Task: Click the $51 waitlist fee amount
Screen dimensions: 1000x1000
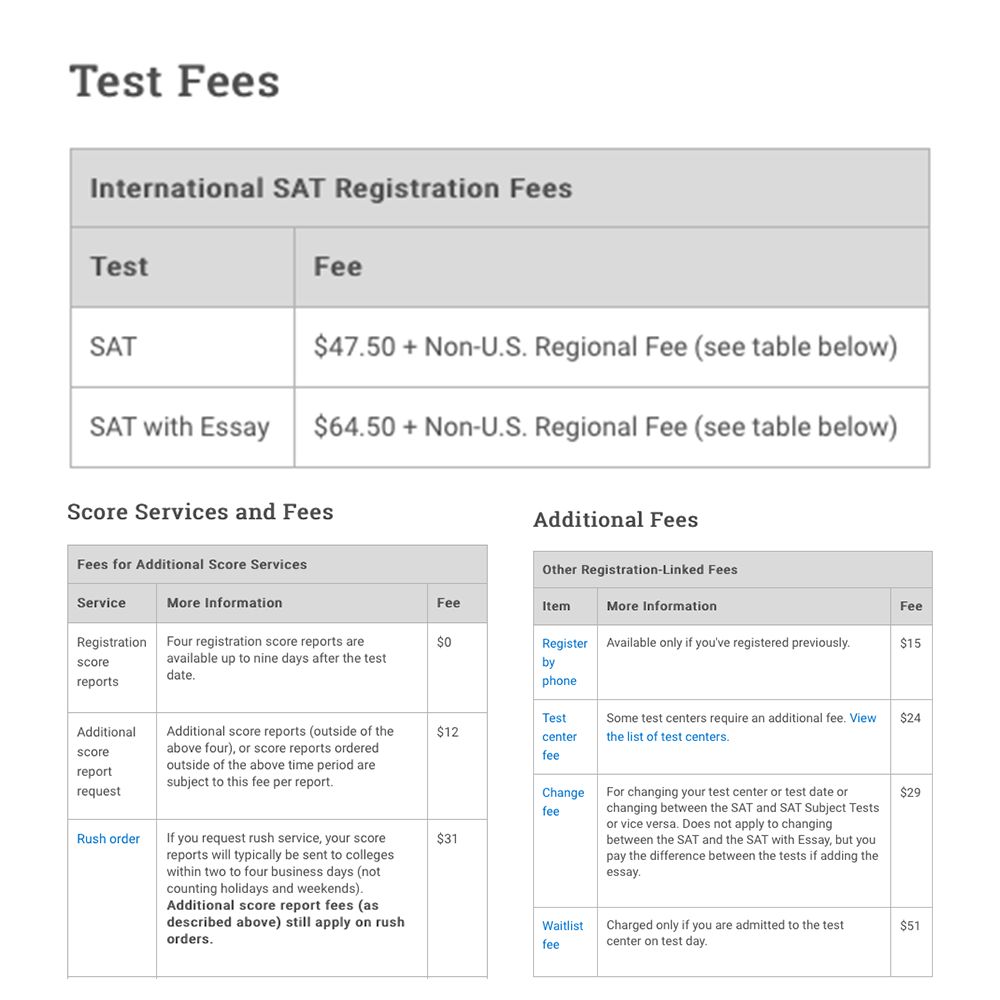Action: (910, 925)
